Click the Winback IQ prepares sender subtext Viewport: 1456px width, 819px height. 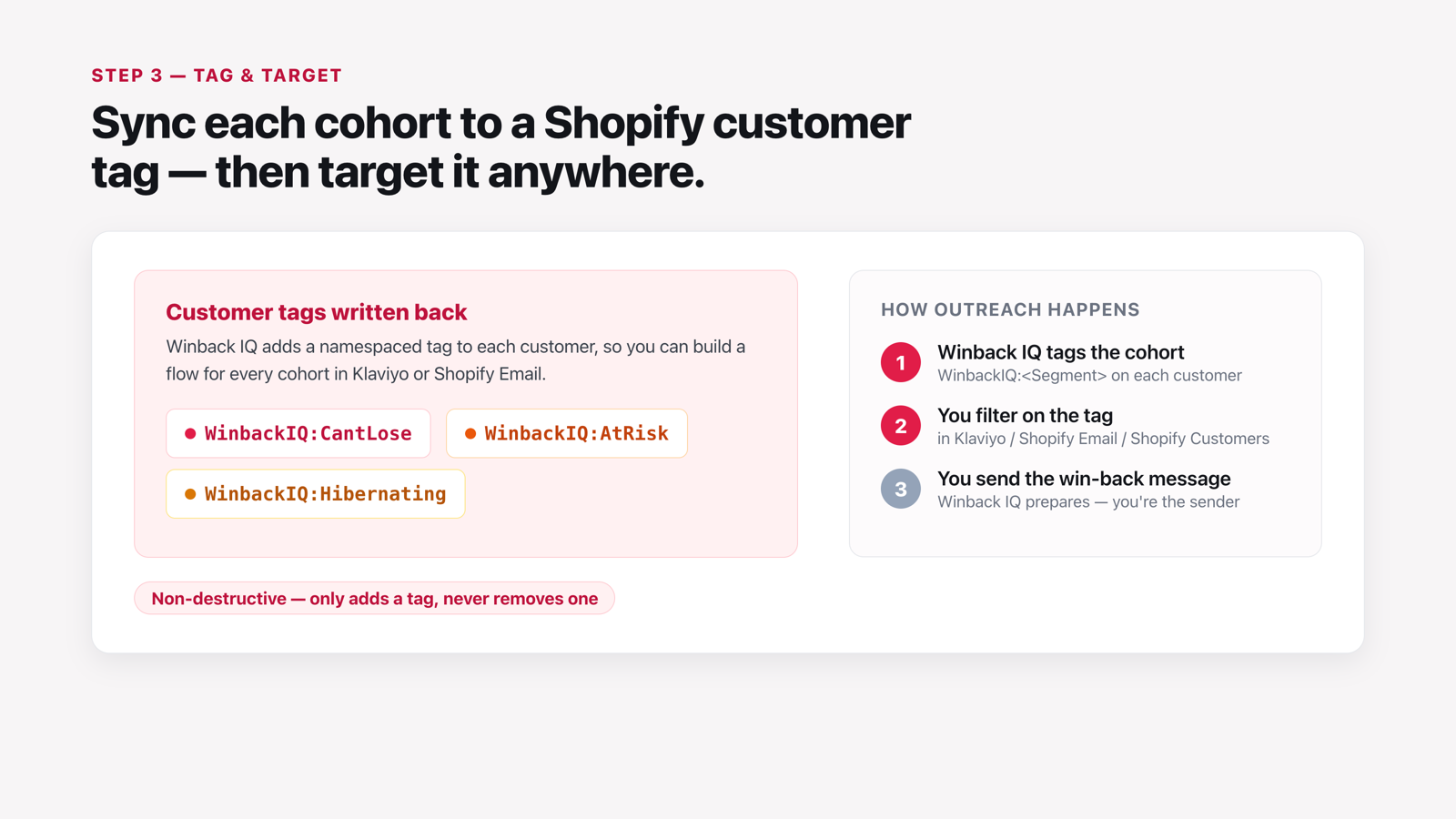point(1088,502)
